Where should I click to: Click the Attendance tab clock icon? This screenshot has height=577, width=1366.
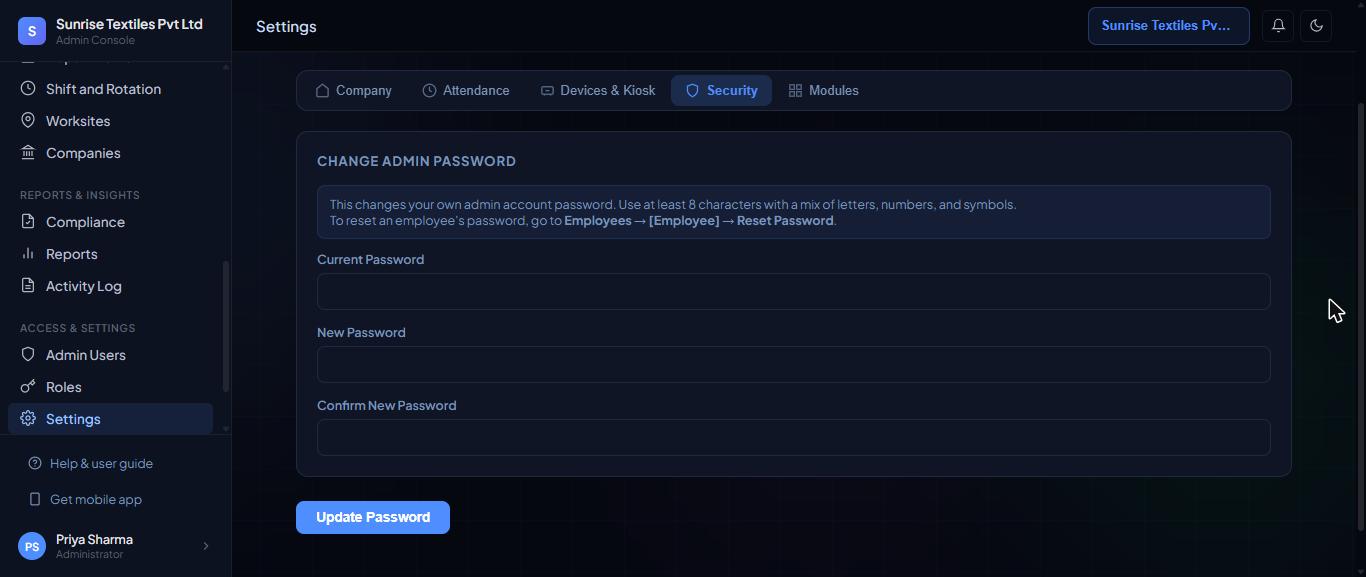(x=429, y=91)
